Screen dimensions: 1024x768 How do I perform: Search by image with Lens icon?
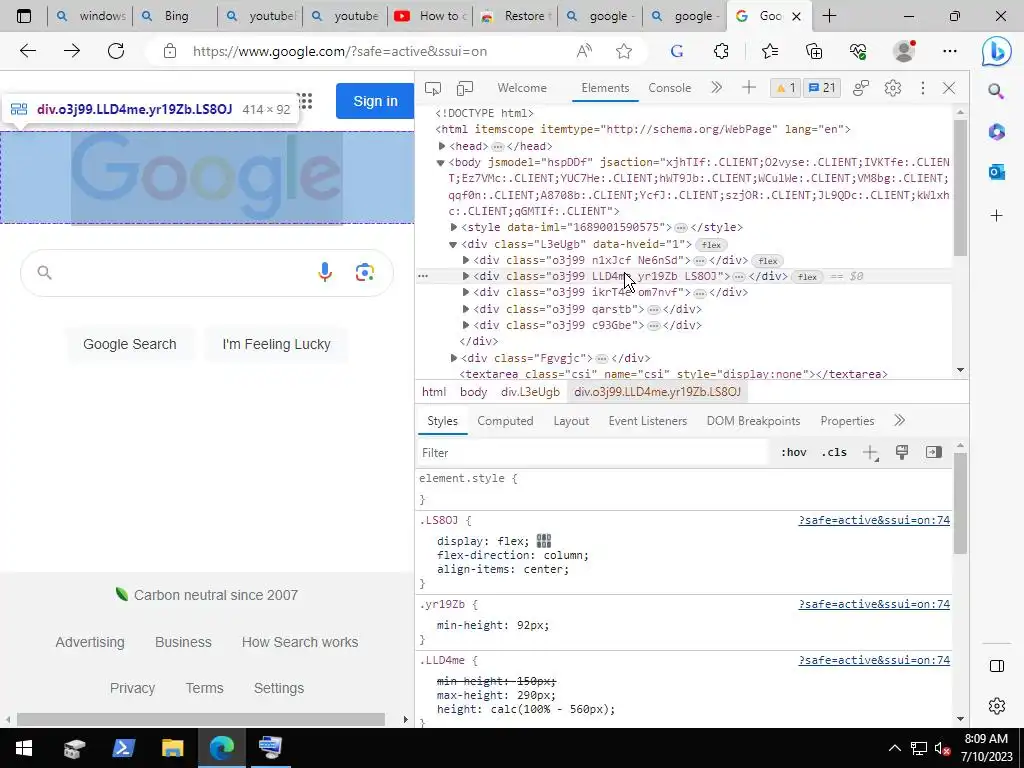(x=365, y=272)
